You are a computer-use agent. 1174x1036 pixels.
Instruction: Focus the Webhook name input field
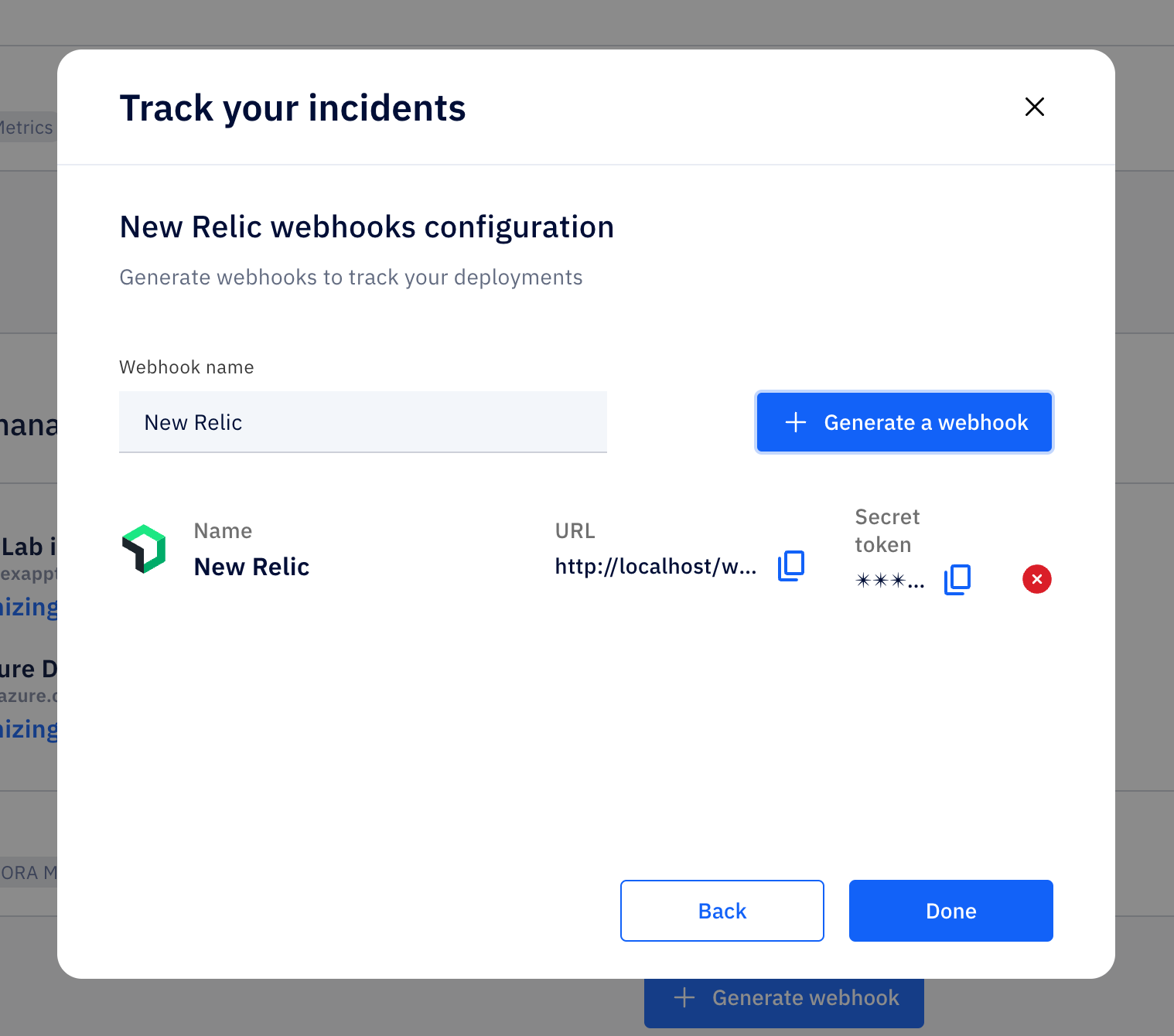pos(363,422)
